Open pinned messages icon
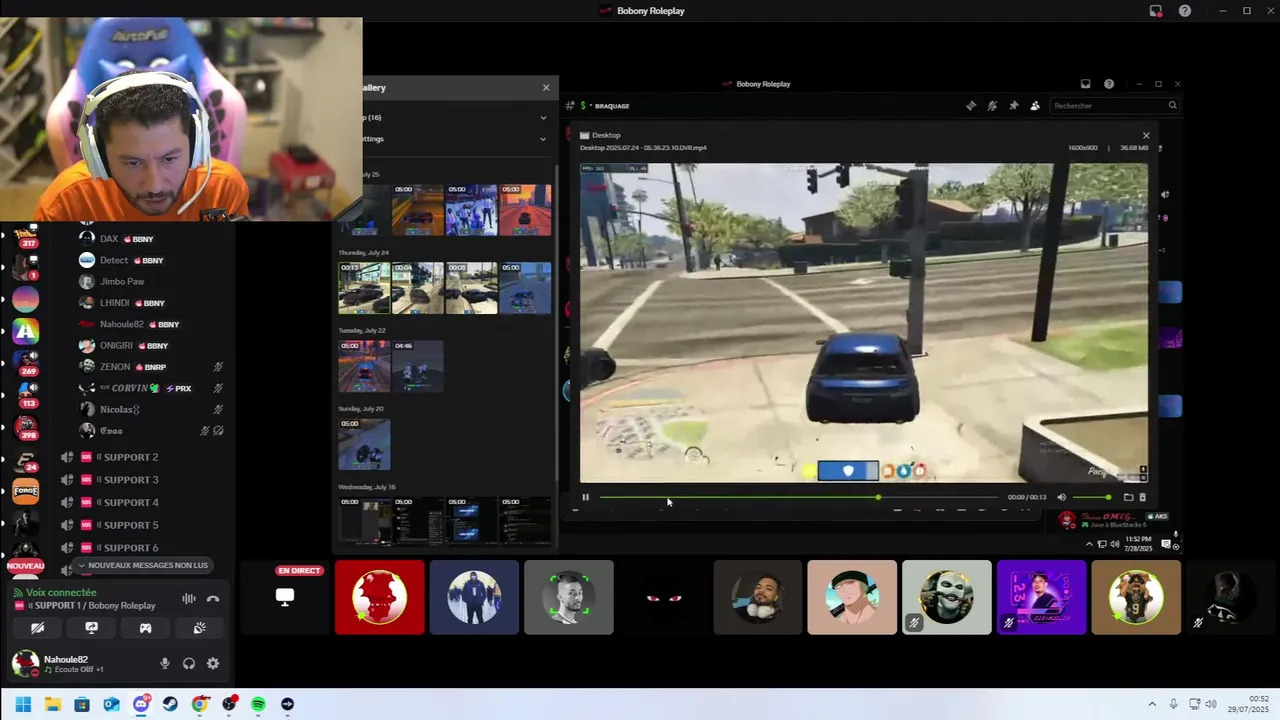 coord(1013,106)
